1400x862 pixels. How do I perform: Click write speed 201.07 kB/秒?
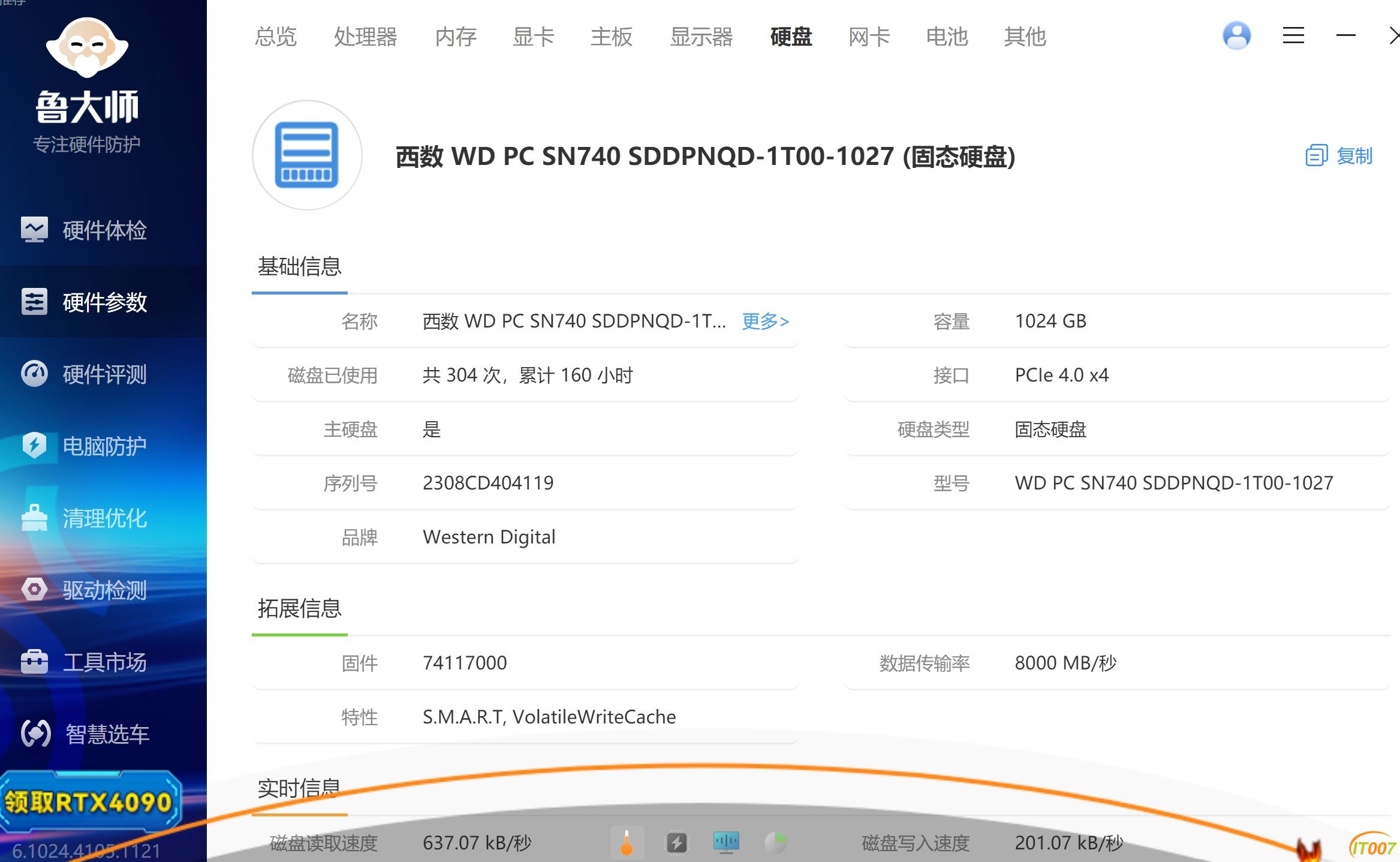[1069, 843]
